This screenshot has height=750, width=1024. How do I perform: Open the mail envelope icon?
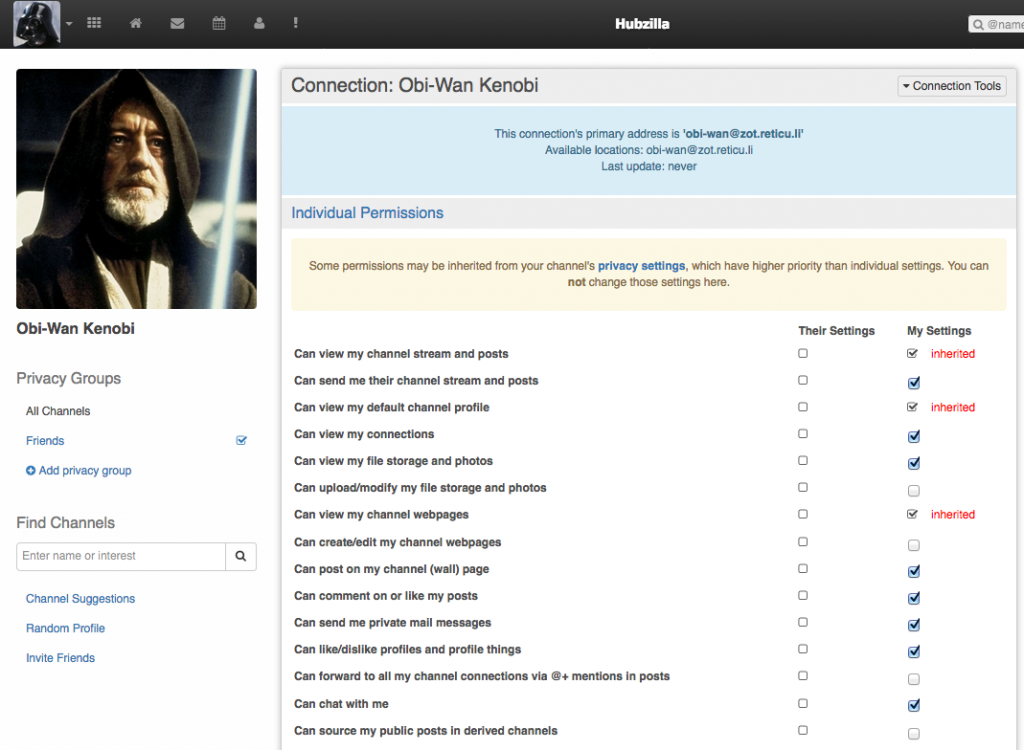(x=177, y=23)
